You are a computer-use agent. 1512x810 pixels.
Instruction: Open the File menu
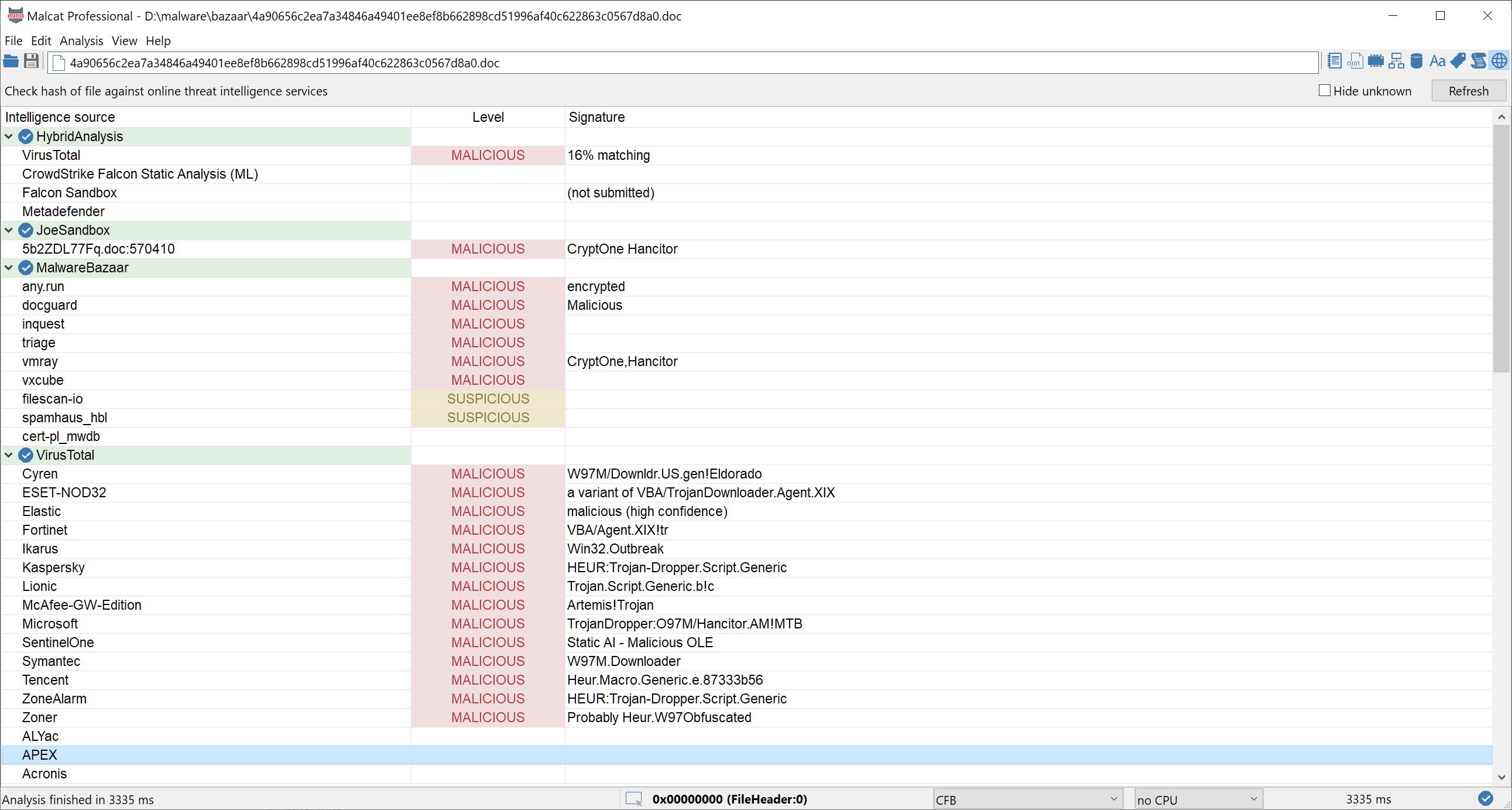tap(13, 40)
